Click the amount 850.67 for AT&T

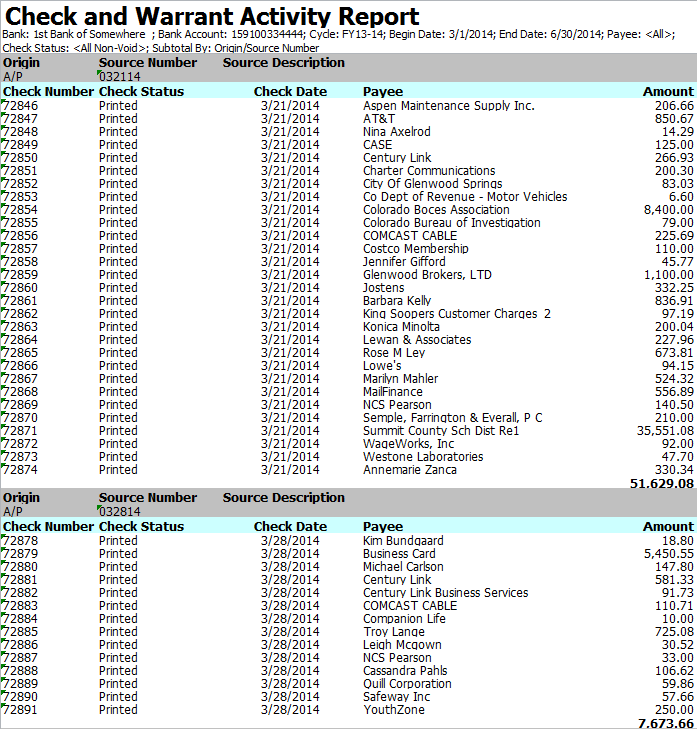click(x=674, y=119)
